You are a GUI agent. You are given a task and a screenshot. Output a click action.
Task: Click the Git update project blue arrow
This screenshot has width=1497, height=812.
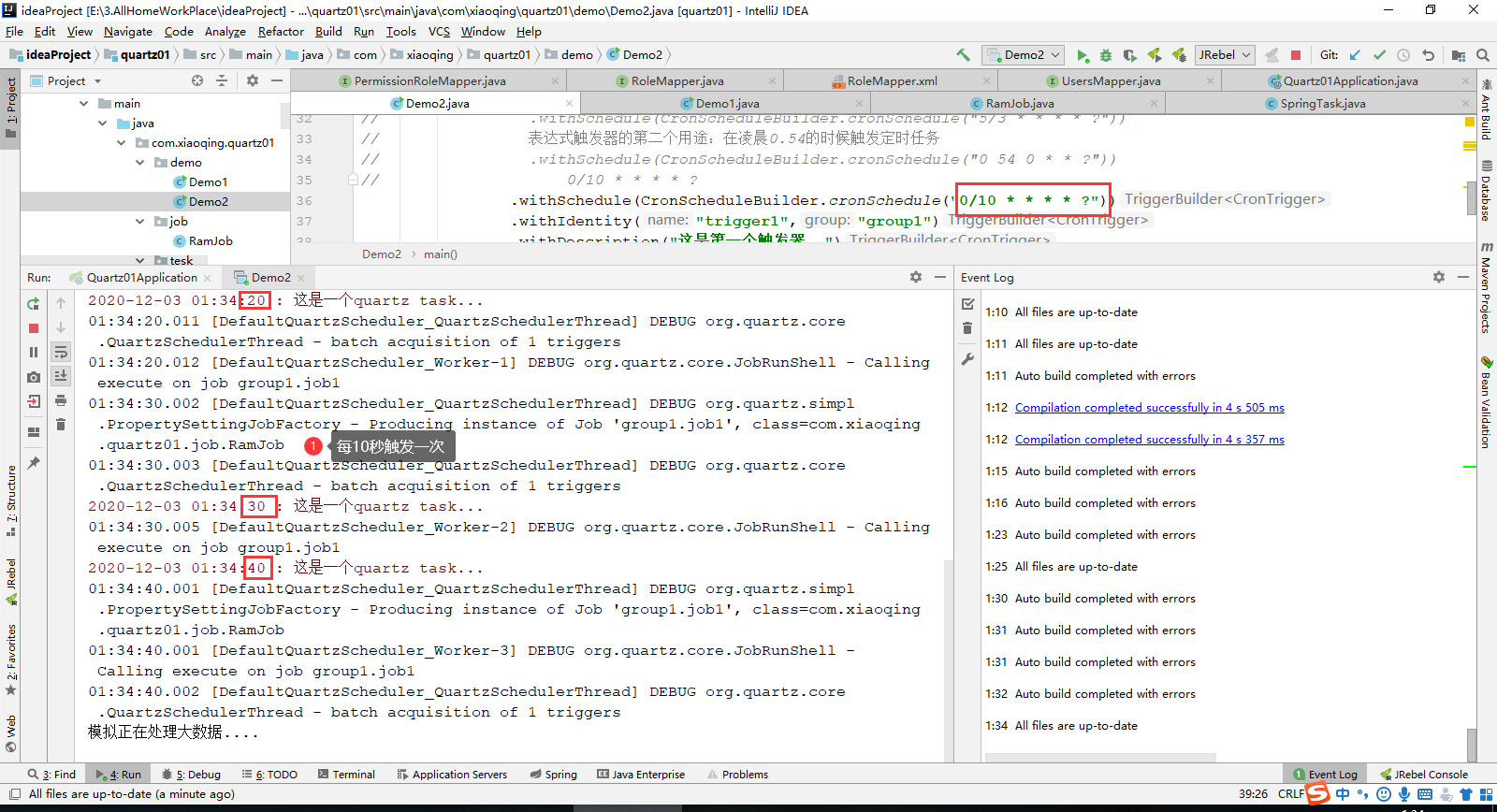(1355, 55)
